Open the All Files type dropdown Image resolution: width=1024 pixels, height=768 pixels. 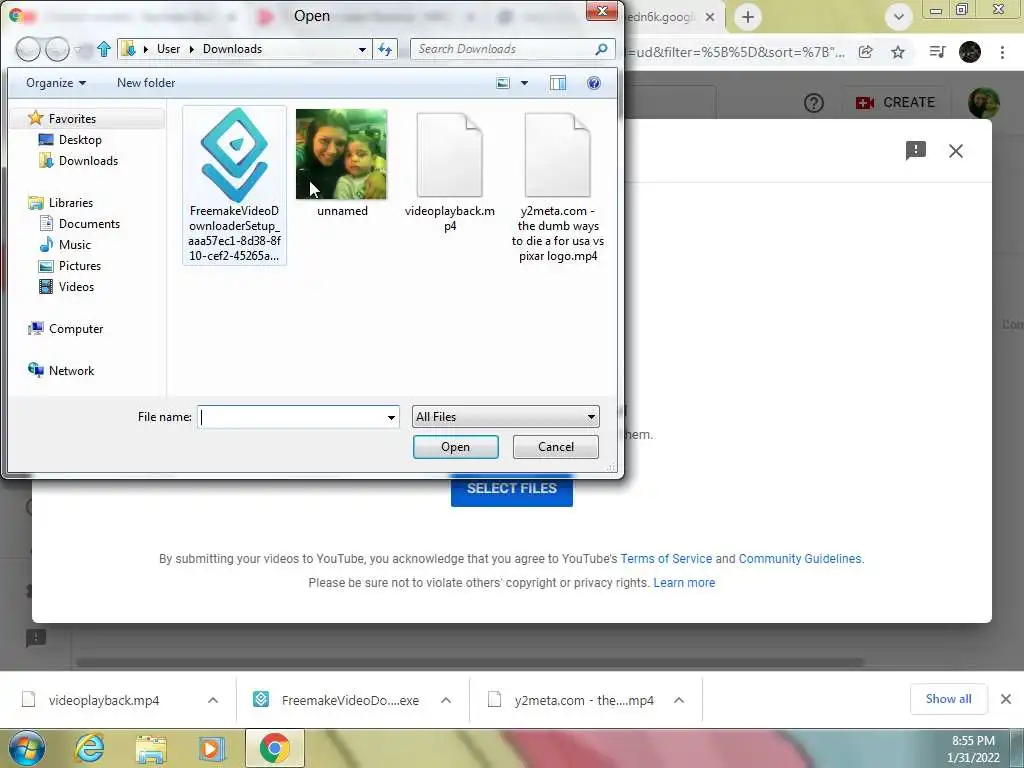[x=505, y=417]
